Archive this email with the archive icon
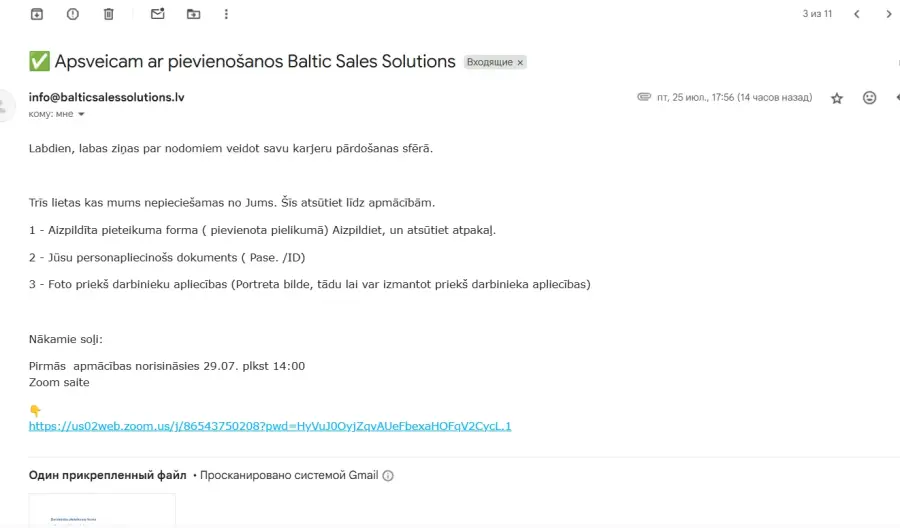The image size is (900, 528). coord(37,14)
